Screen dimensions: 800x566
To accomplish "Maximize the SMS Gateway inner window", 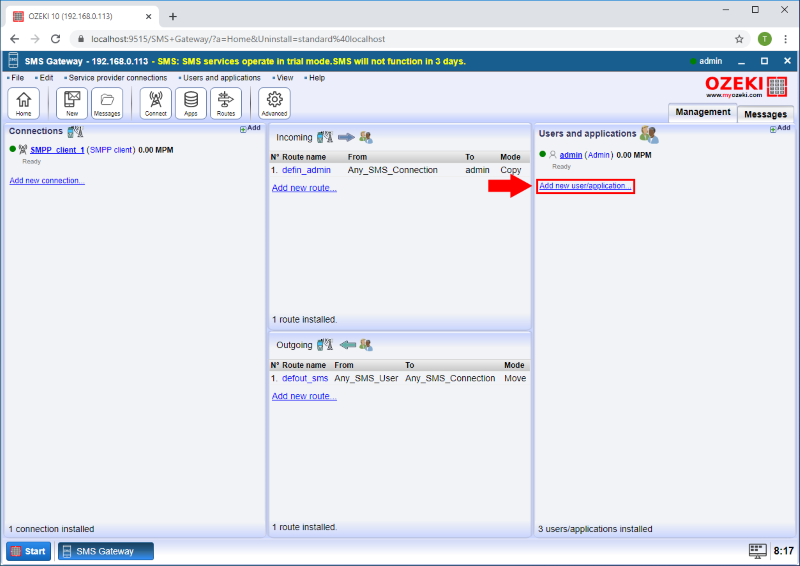I will (764, 61).
